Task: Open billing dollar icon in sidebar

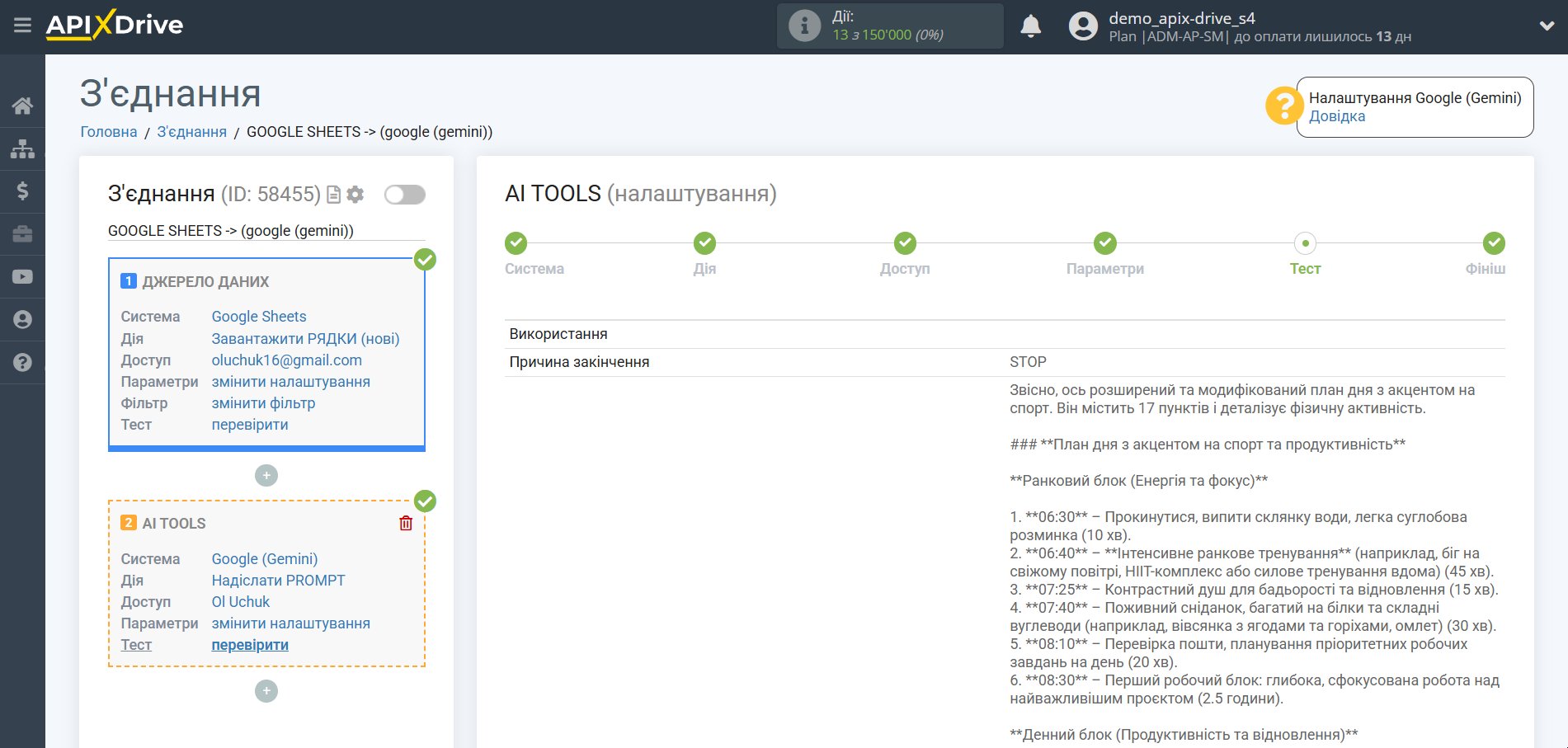Action: tap(22, 191)
